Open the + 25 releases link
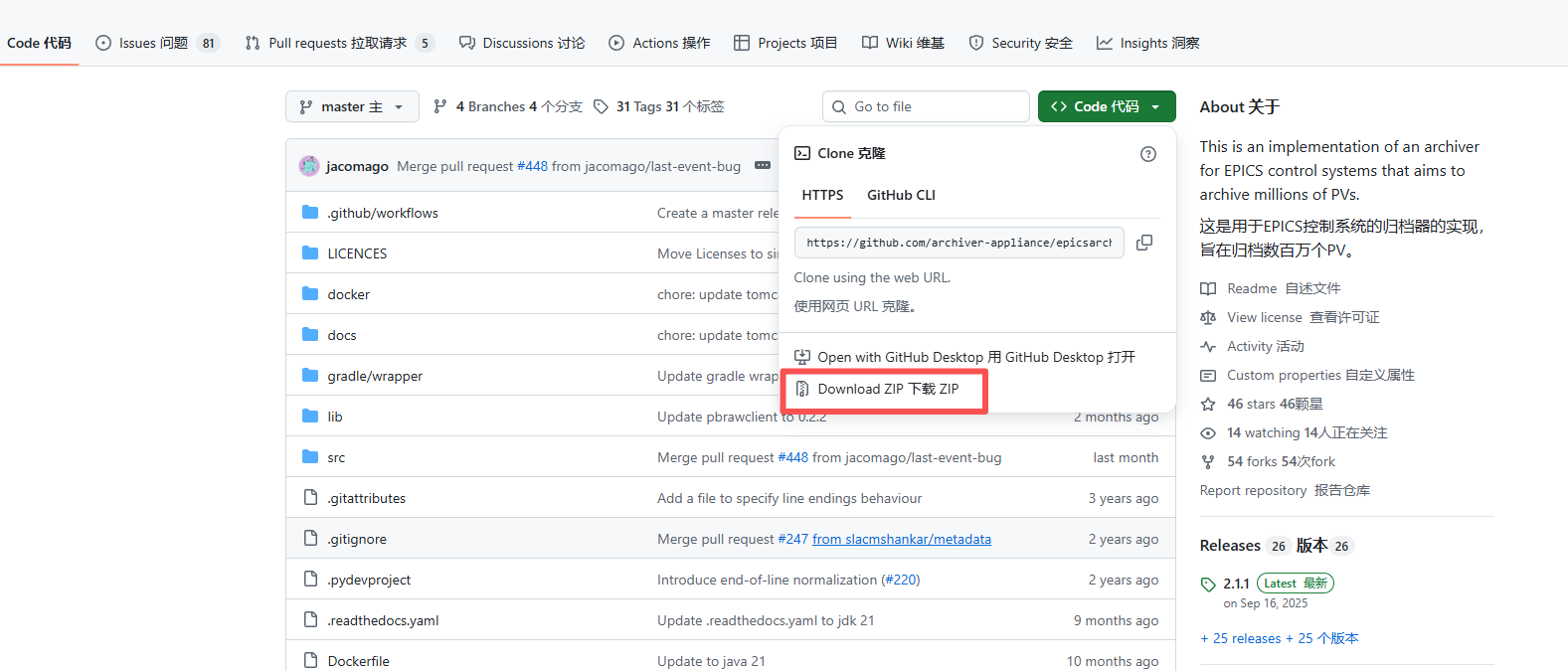 pyautogui.click(x=1279, y=638)
